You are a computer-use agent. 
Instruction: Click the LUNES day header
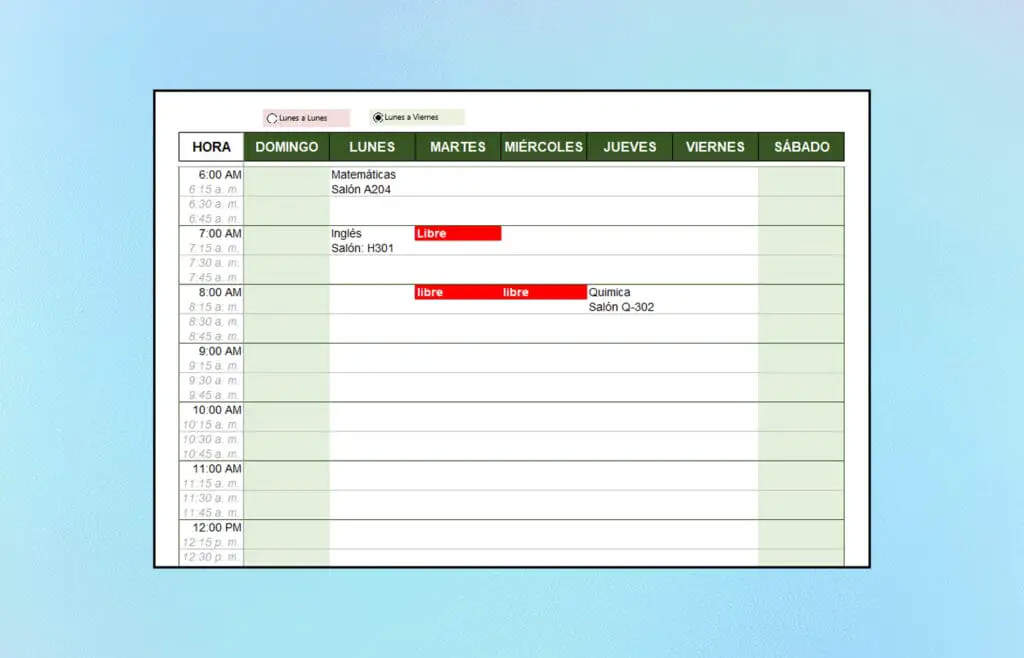372,147
